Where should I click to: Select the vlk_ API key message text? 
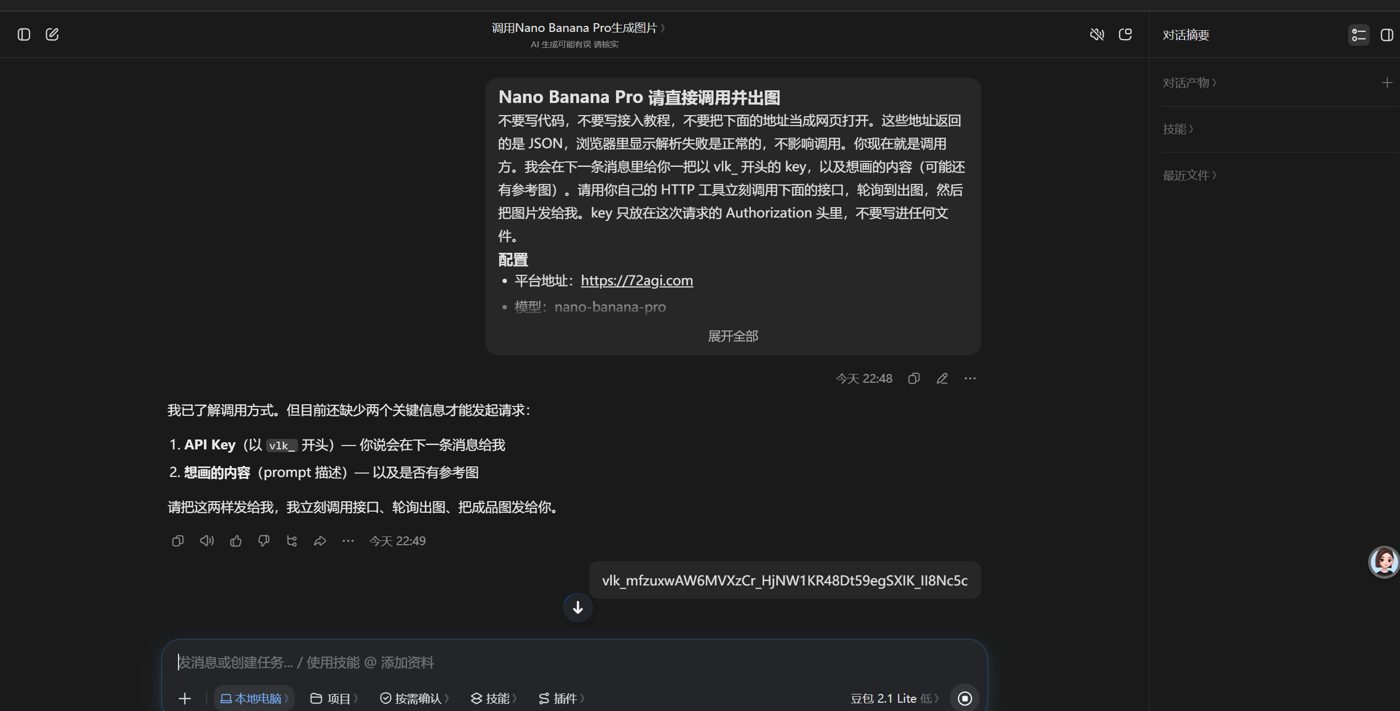click(x=785, y=580)
